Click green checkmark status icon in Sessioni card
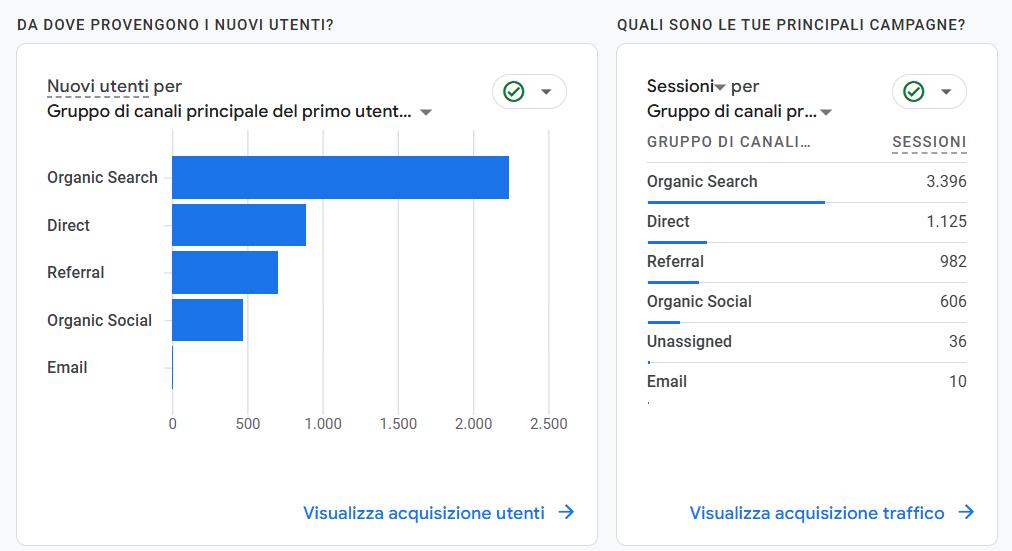Viewport: 1012px width, 551px height. point(914,92)
